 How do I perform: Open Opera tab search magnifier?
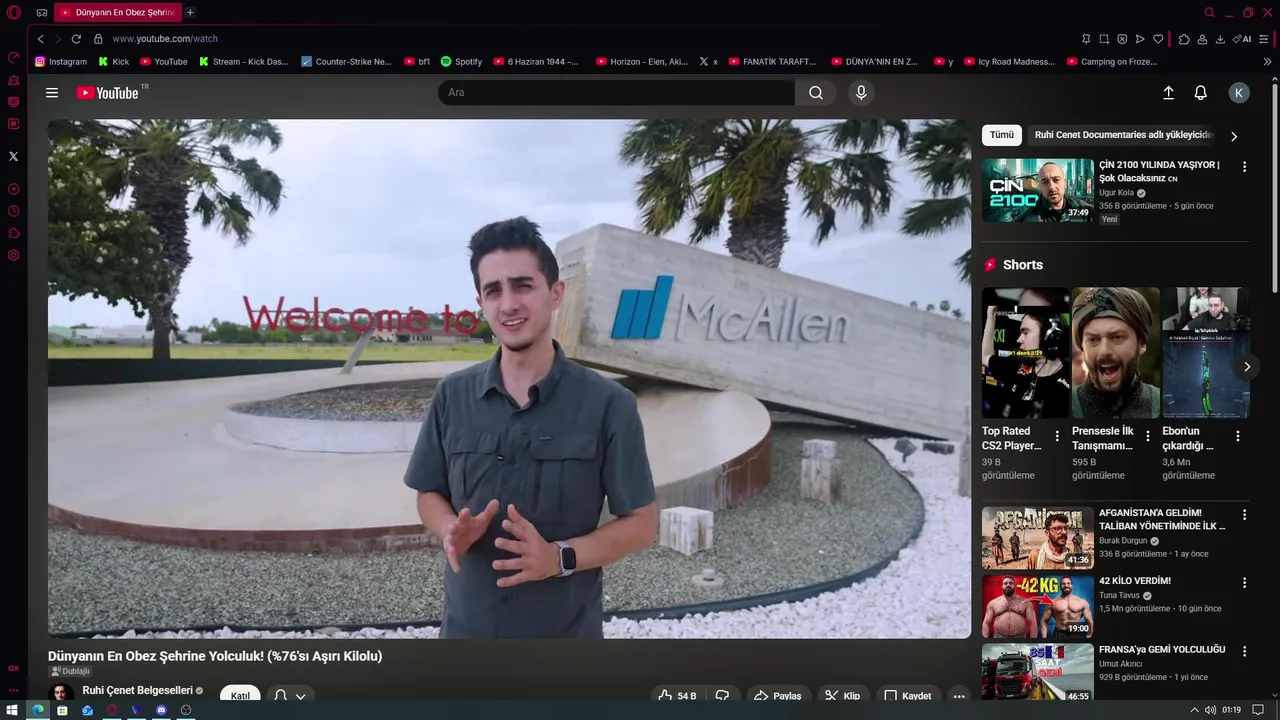1209,13
